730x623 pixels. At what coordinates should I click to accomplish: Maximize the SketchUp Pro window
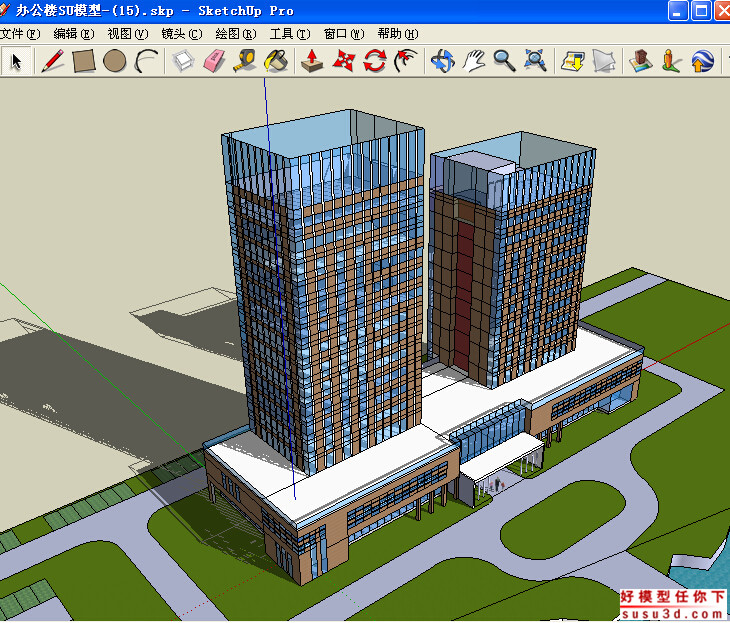[x=701, y=11]
